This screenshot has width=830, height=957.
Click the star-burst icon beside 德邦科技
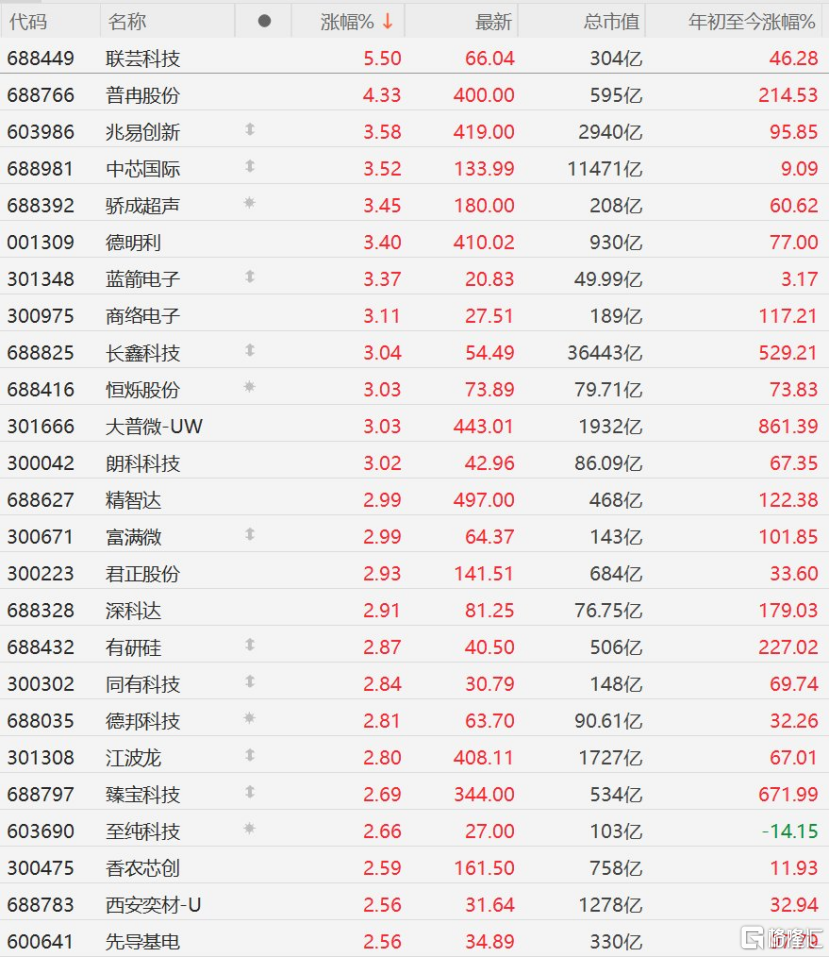249,718
